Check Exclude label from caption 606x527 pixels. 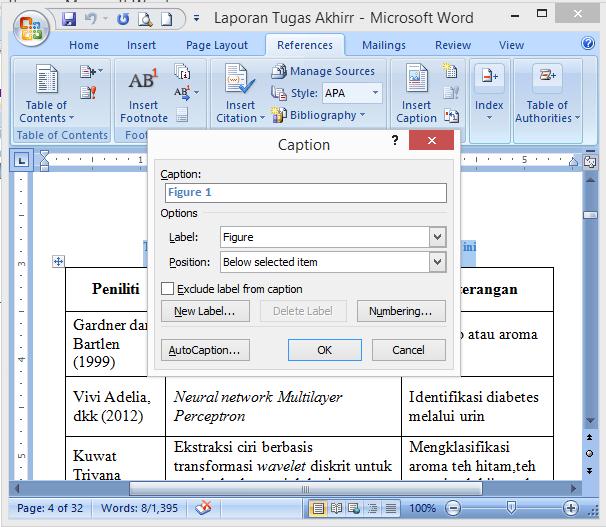point(168,289)
